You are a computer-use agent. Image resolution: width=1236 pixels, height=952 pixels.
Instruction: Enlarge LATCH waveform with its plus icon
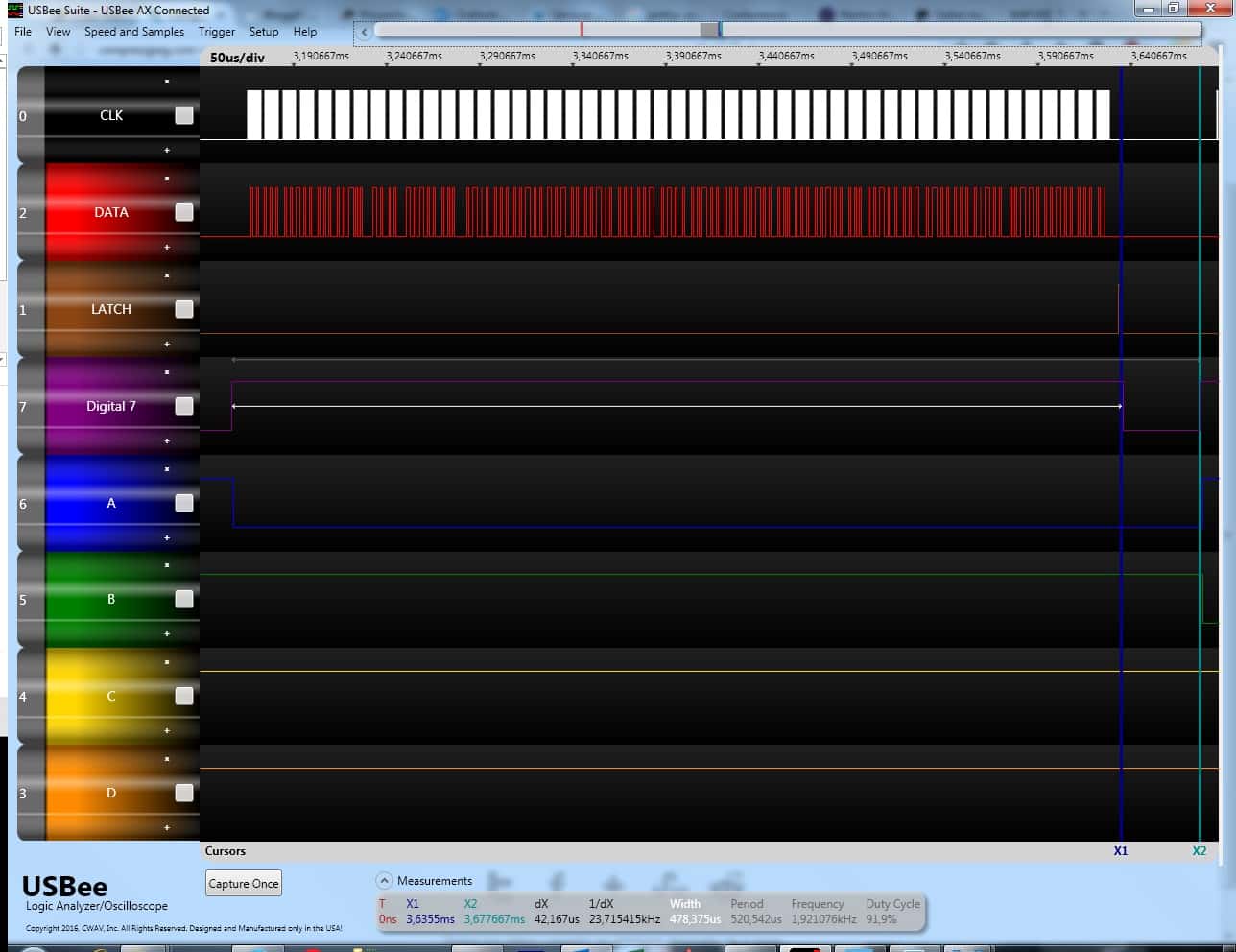(x=167, y=344)
